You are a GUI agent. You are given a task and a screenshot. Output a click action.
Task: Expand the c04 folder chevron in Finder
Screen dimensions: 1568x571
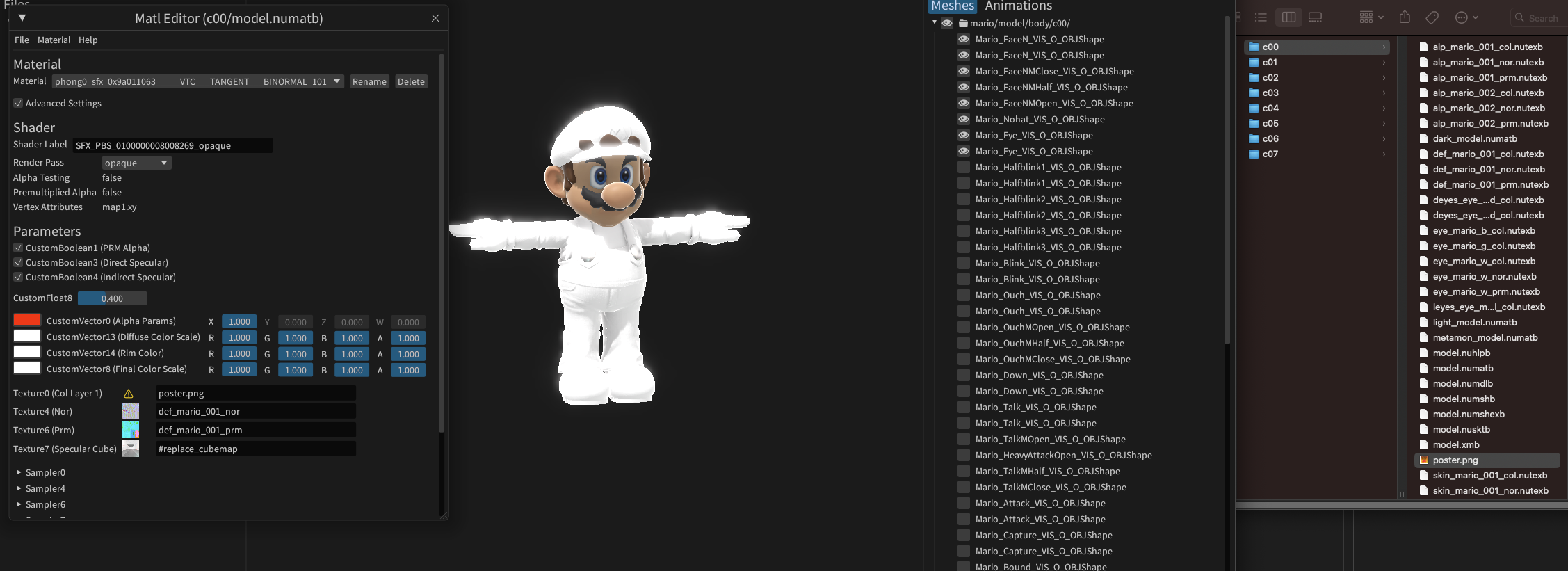(1384, 108)
